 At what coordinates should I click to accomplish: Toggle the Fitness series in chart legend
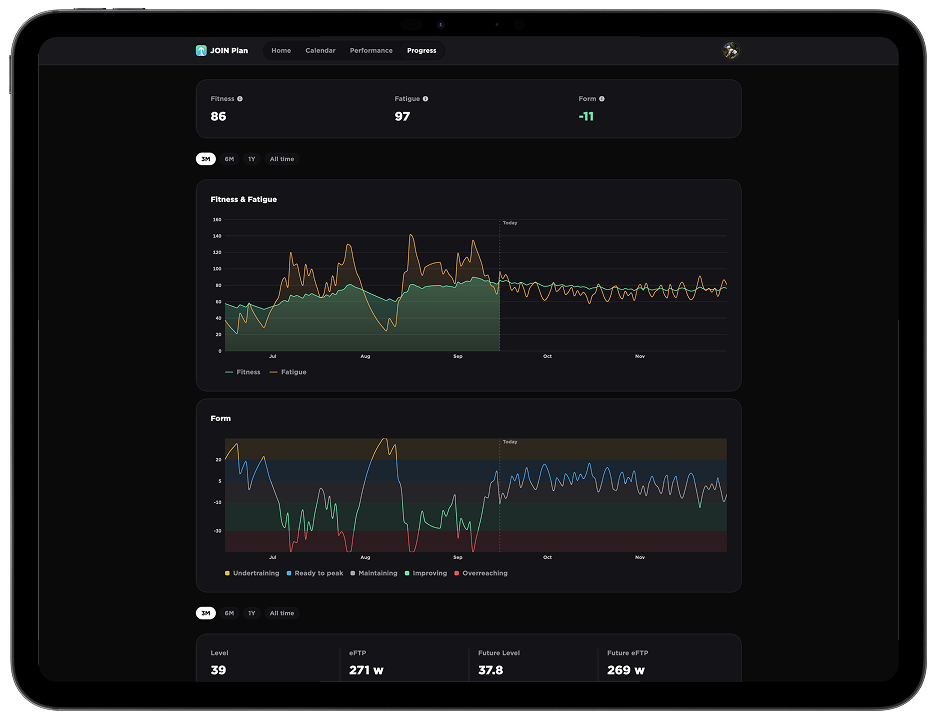tap(243, 372)
